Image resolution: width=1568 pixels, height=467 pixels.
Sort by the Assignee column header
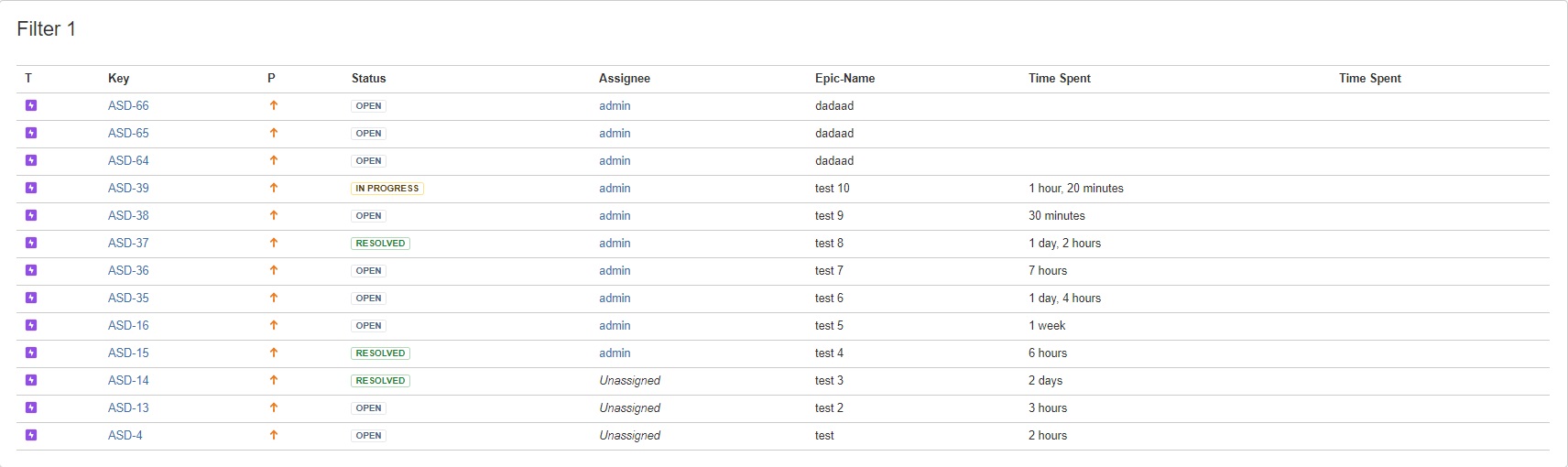point(624,78)
